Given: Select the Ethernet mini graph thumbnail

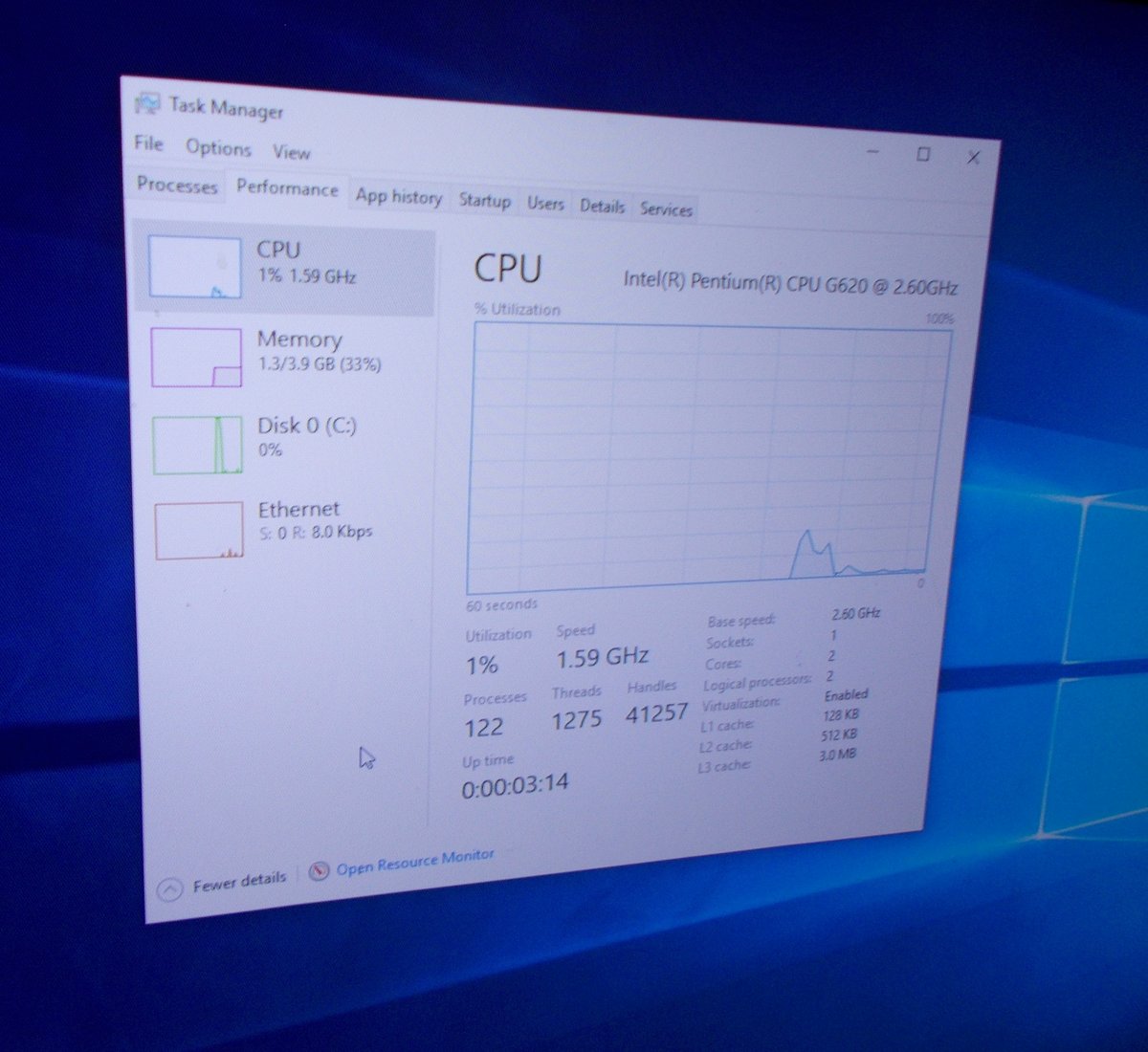Looking at the screenshot, I should (199, 530).
